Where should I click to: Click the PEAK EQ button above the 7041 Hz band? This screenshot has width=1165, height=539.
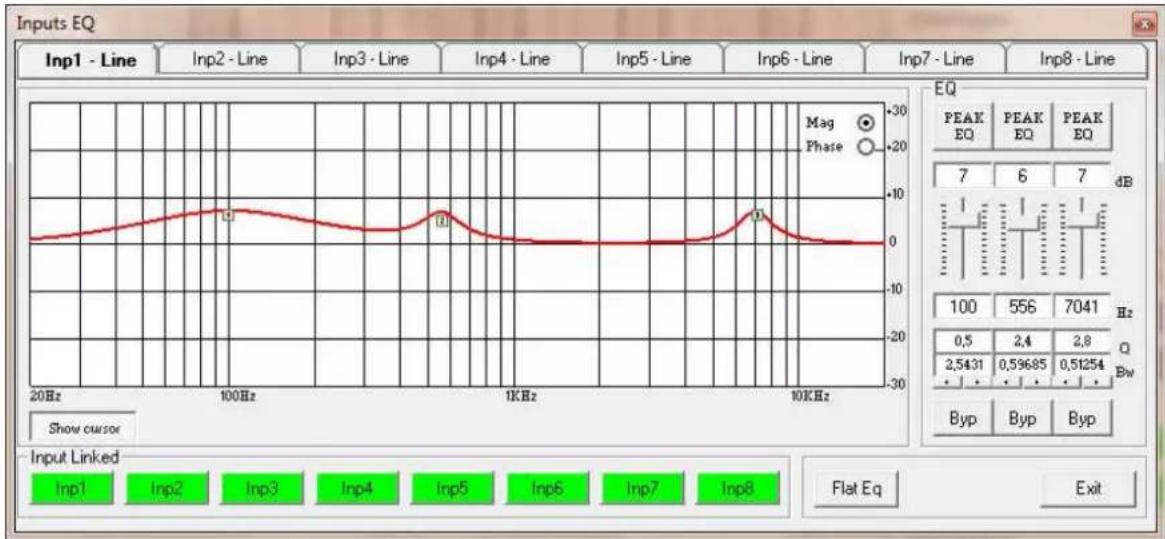1082,126
